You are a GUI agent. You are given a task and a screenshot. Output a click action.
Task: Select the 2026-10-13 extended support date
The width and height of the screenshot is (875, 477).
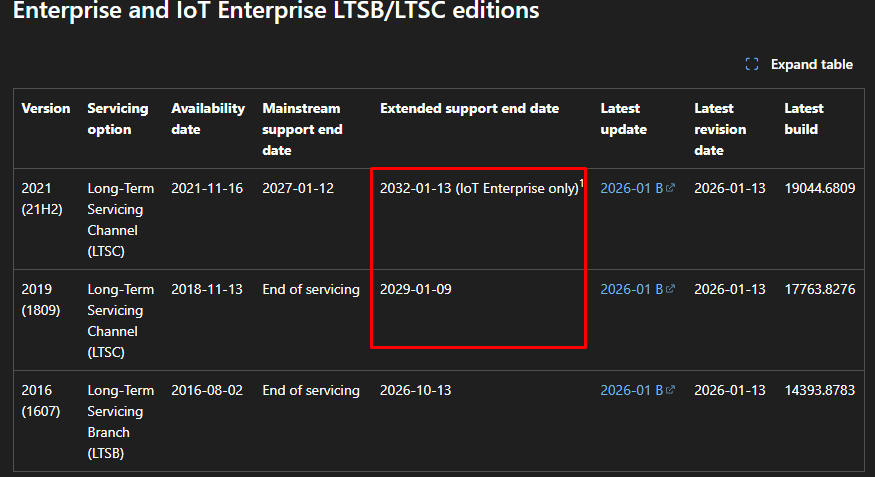(x=416, y=391)
